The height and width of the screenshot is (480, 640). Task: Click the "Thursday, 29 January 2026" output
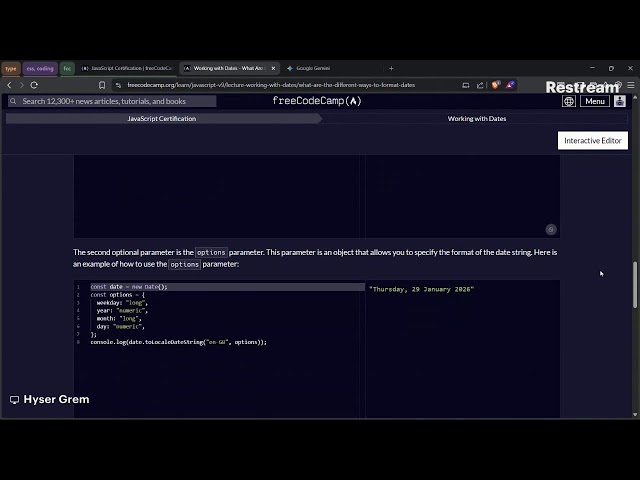[x=421, y=289]
